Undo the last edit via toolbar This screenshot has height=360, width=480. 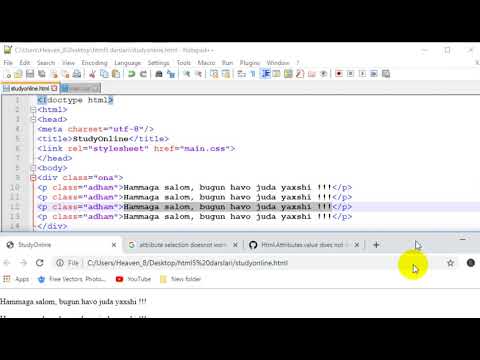click(x=131, y=74)
